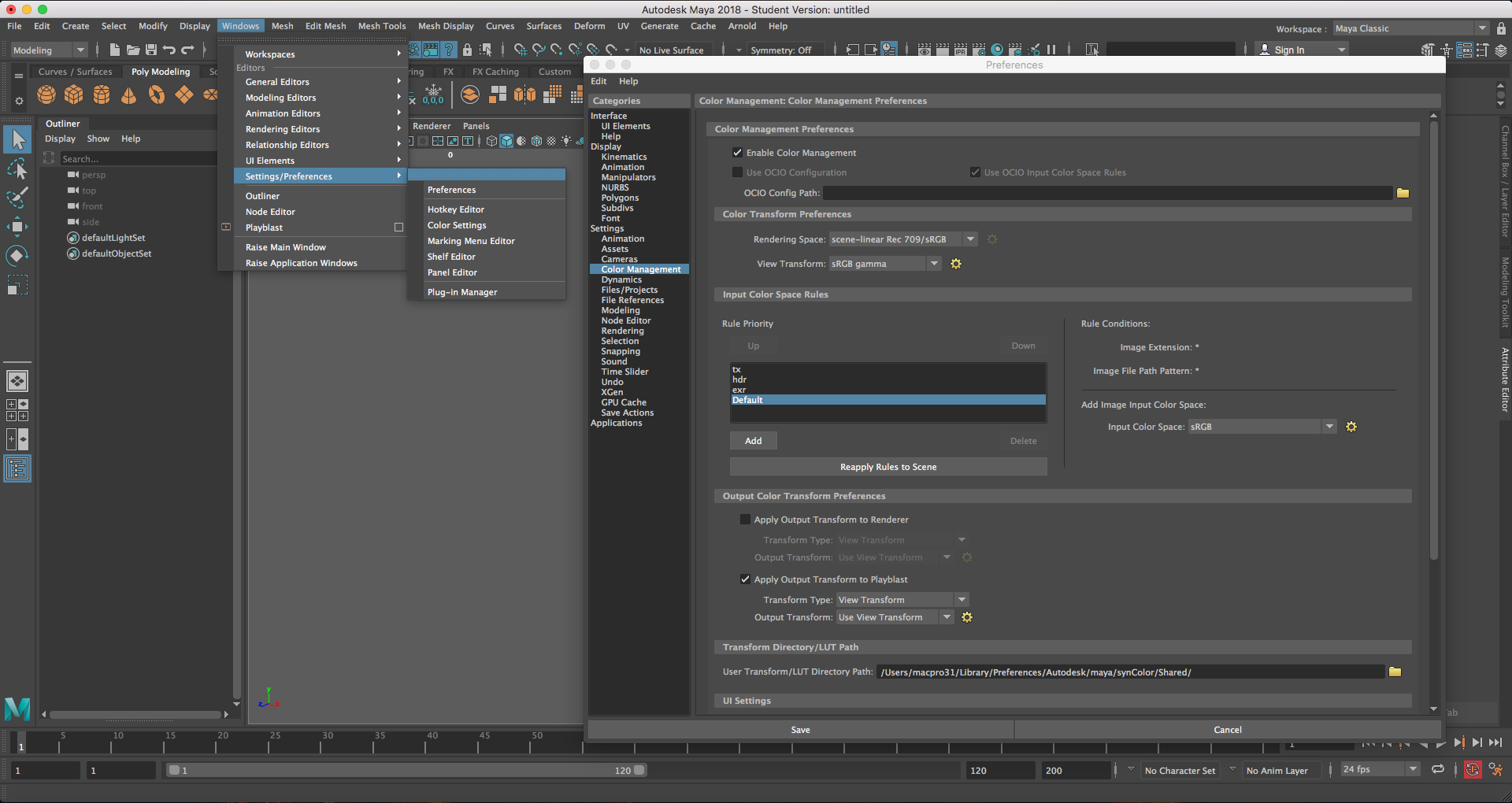Viewport: 1512px width, 803px height.
Task: Click the Cancel button in Preferences
Action: (1228, 730)
